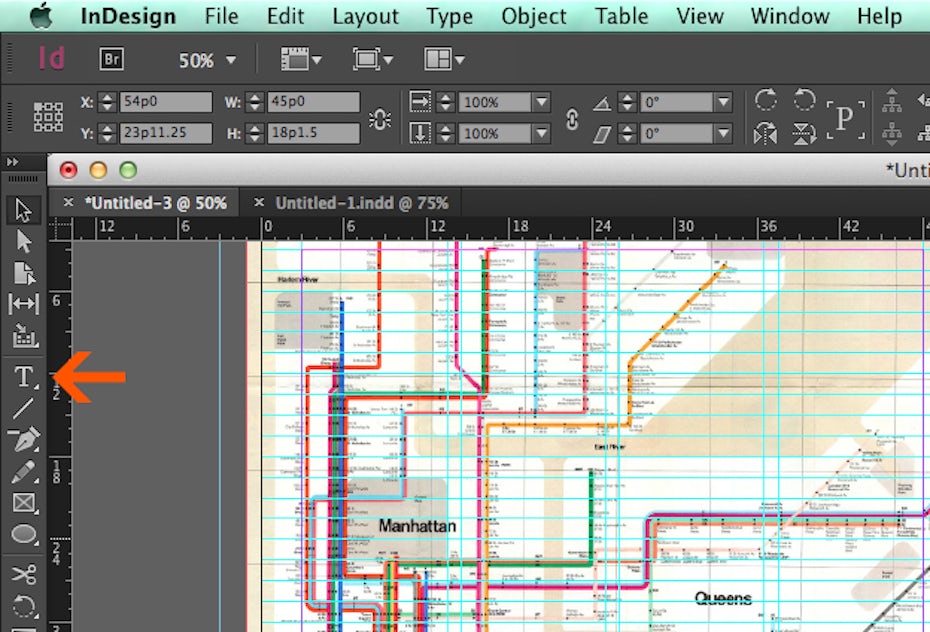930x632 pixels.
Task: Toggle constrain proportions for scaling link
Action: pyautogui.click(x=572, y=119)
